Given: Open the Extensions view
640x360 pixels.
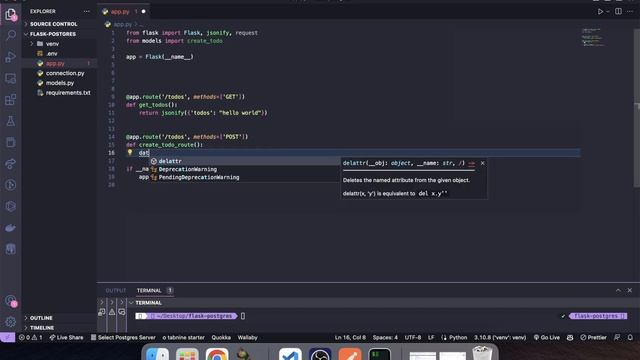Looking at the screenshot, I should pyautogui.click(x=11, y=100).
